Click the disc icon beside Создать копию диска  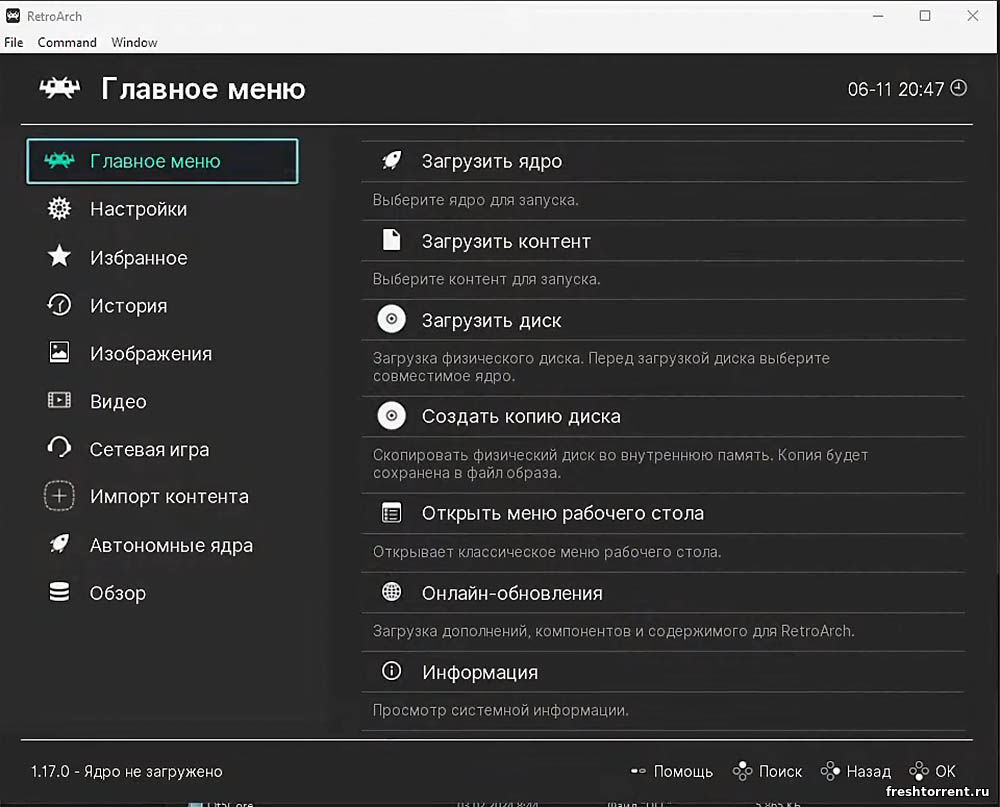pos(391,416)
